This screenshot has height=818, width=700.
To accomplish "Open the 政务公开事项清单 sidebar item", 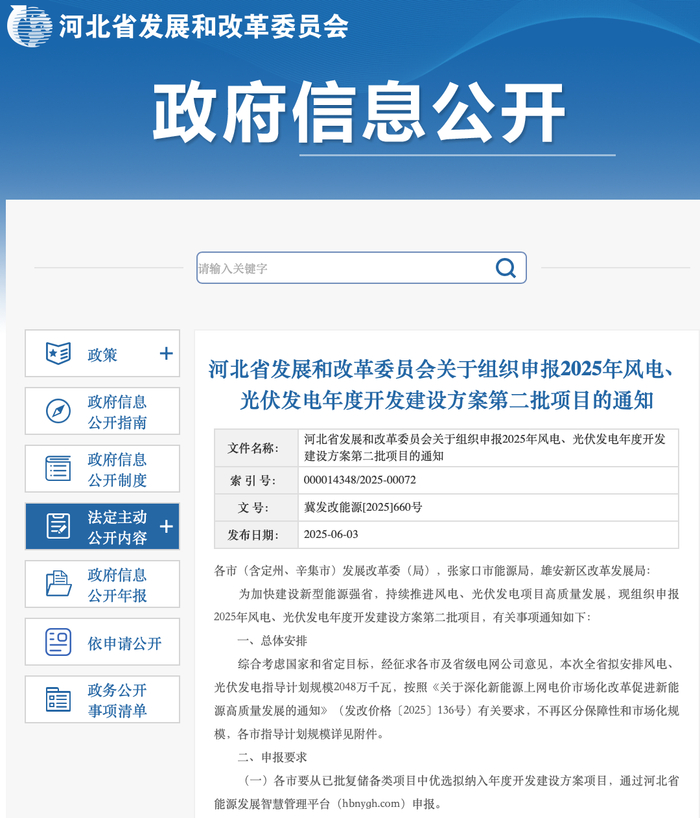I will 102,699.
